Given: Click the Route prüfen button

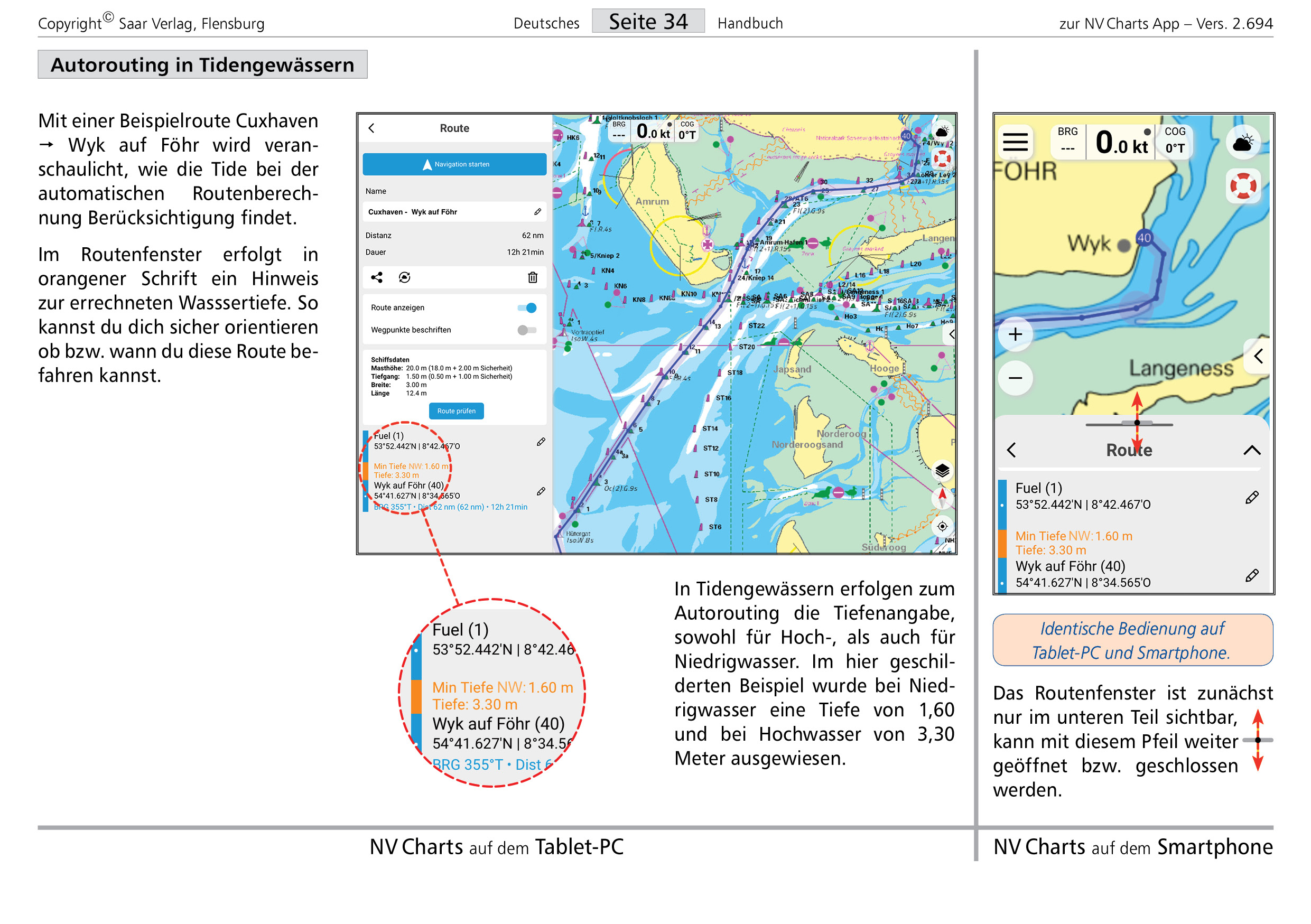Looking at the screenshot, I should (x=456, y=411).
